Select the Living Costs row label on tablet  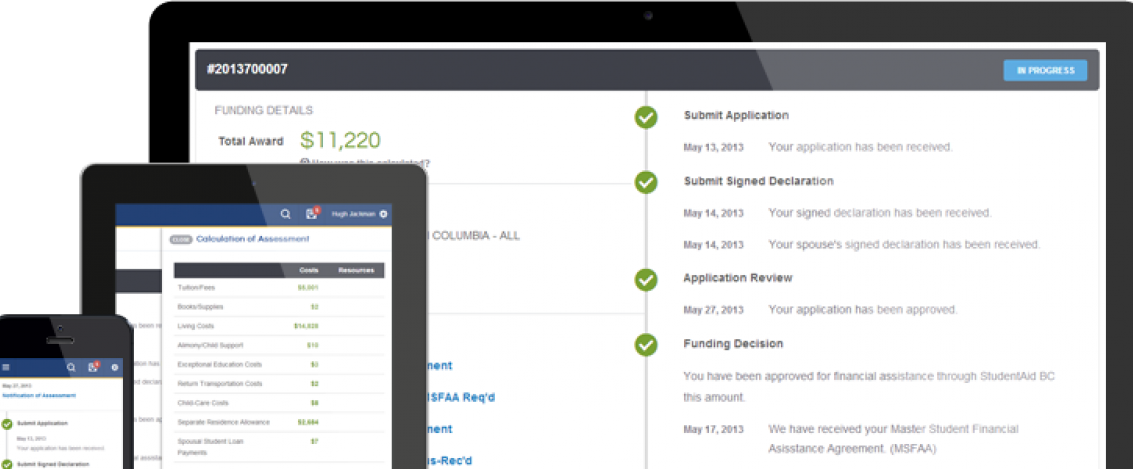(193, 326)
